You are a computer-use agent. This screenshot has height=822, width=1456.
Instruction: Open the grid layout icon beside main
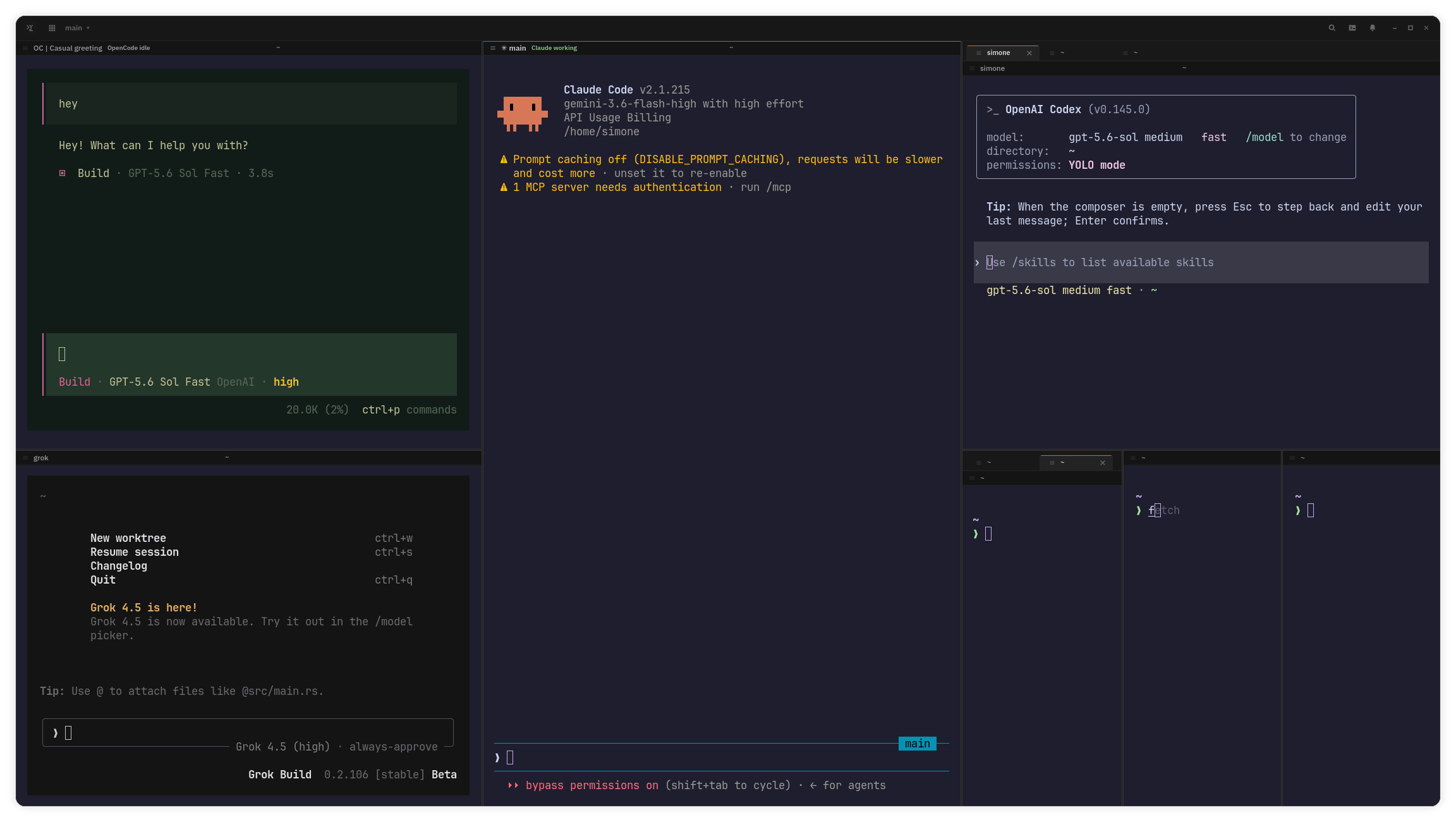pyautogui.click(x=52, y=28)
